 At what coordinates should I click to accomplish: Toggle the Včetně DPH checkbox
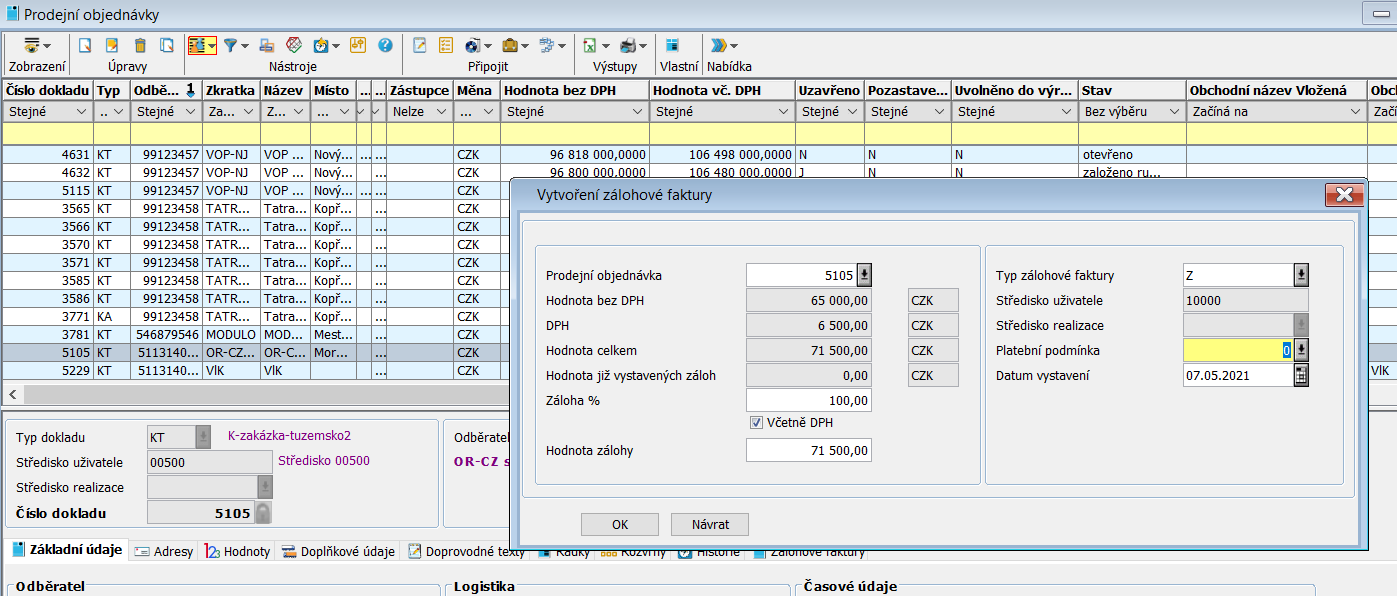[757, 423]
